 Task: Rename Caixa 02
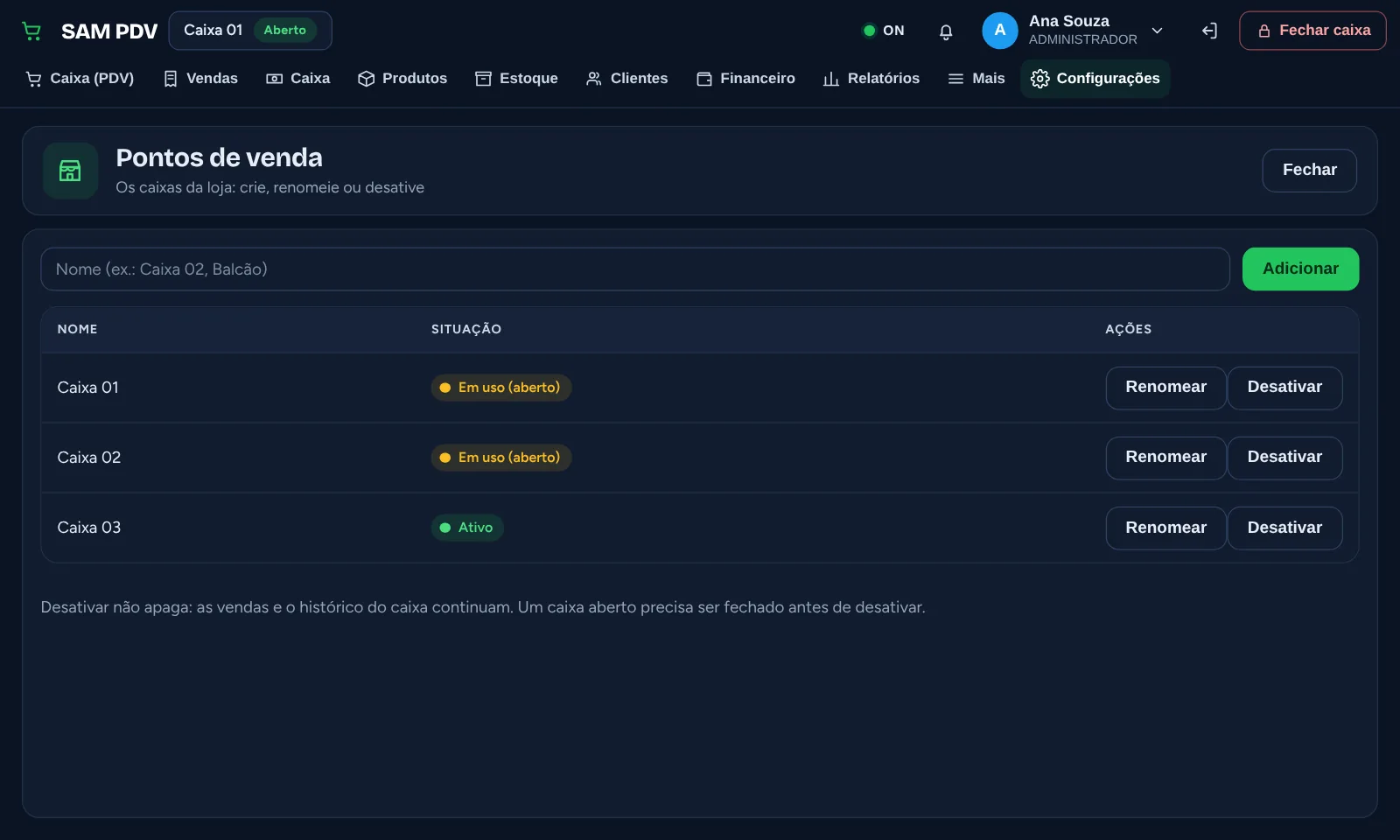tap(1165, 458)
